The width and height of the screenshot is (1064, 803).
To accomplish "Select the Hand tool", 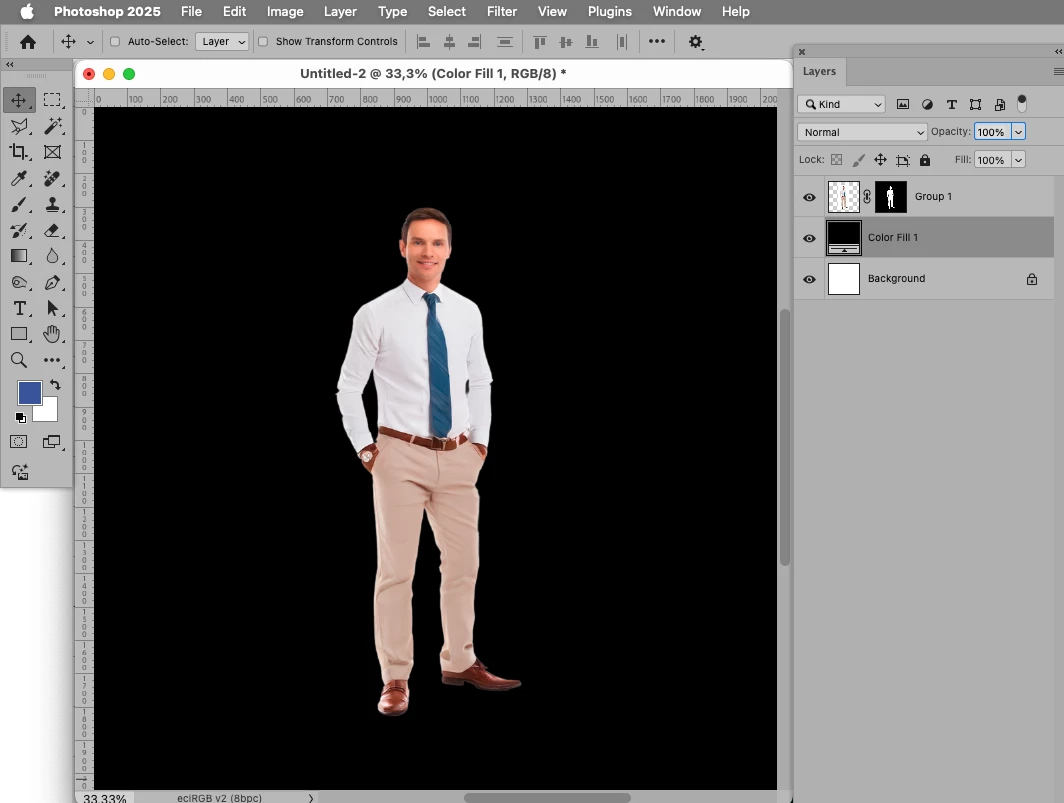I will 52,334.
